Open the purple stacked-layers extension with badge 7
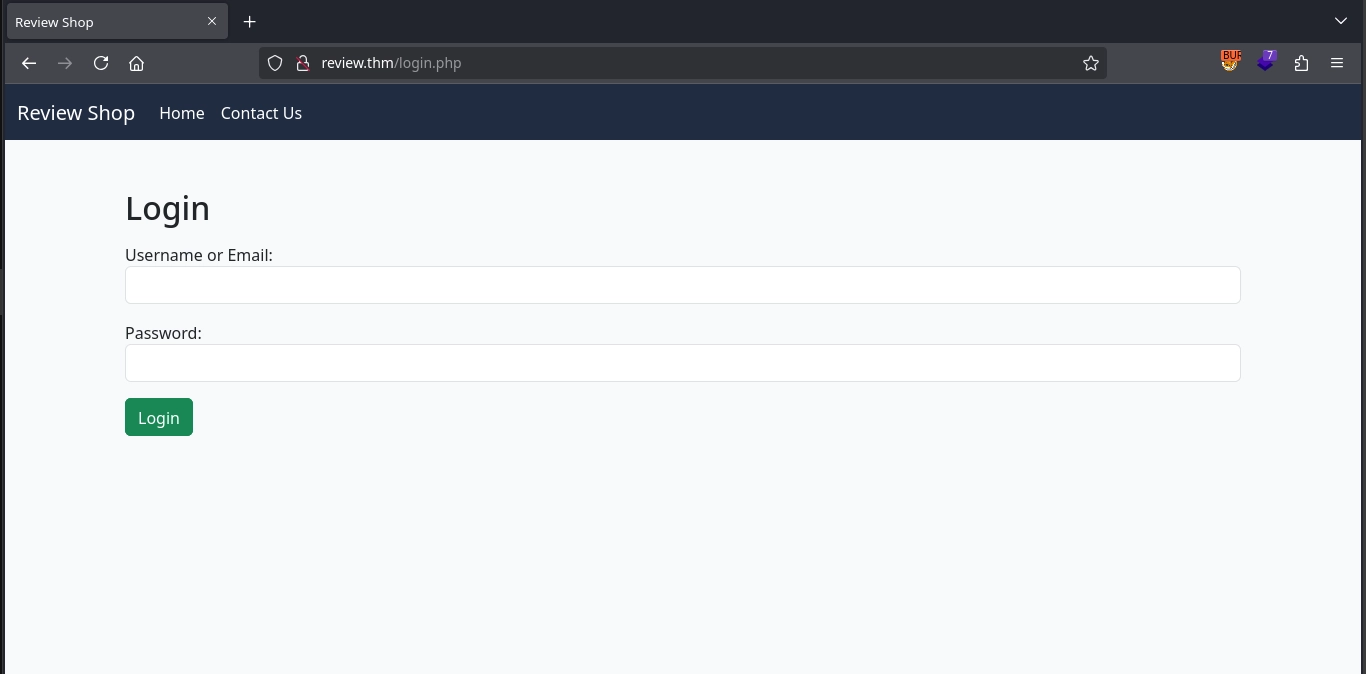1366x674 pixels. pyautogui.click(x=1266, y=62)
